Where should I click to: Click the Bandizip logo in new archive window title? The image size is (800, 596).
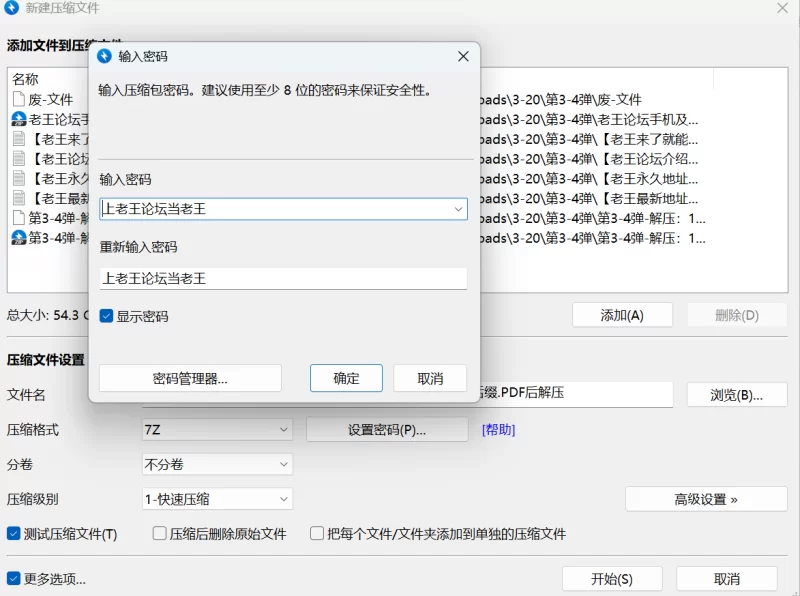11,8
